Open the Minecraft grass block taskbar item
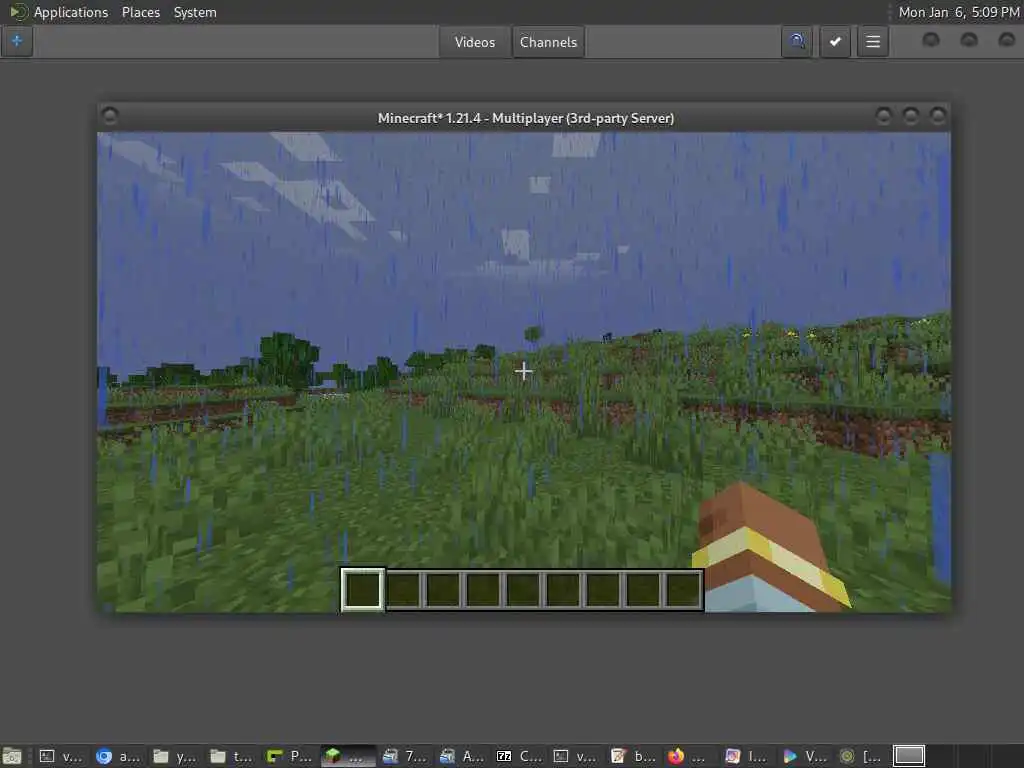 click(x=347, y=756)
